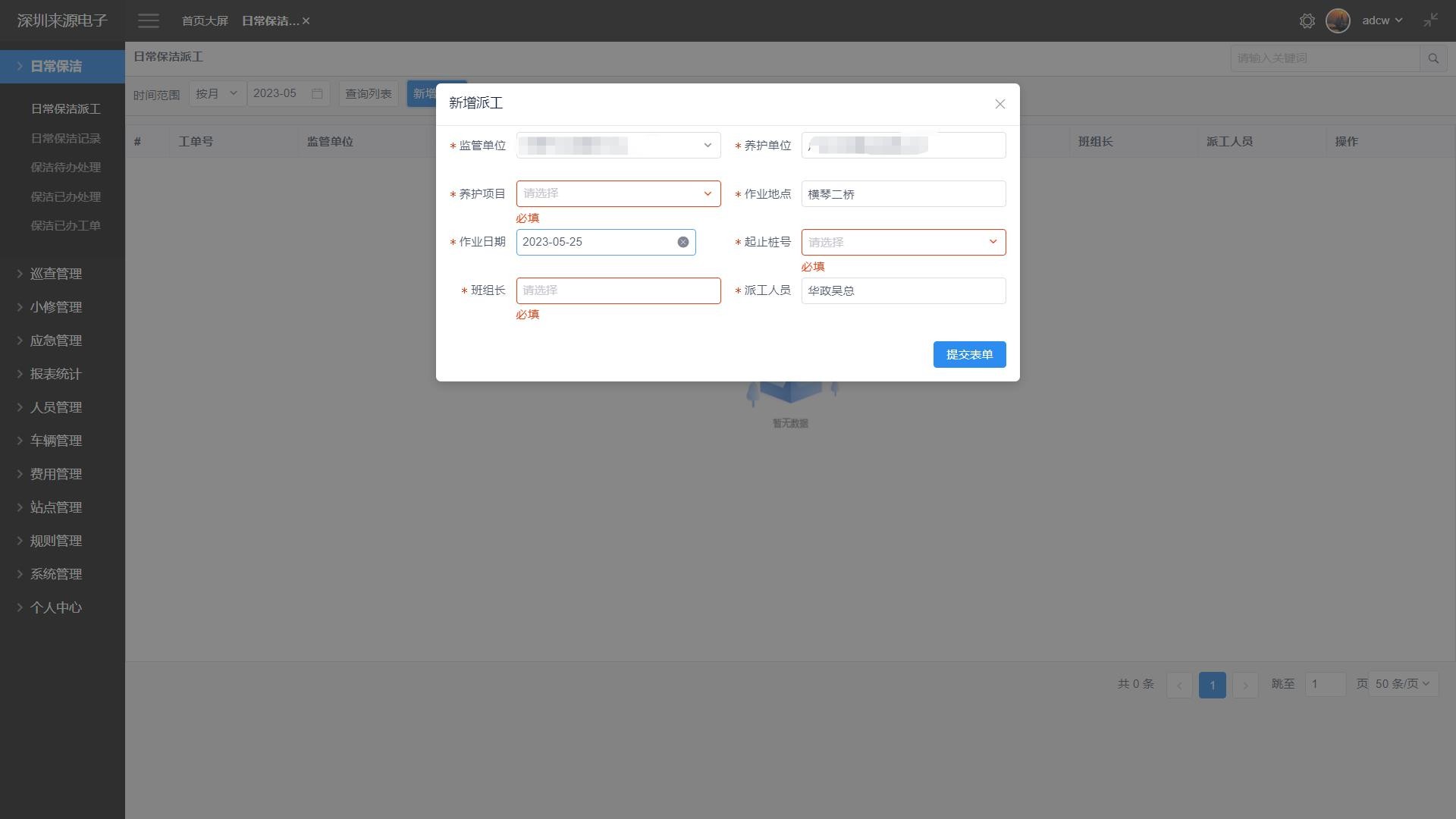Toggle the hamburger sidebar menu icon

[149, 21]
